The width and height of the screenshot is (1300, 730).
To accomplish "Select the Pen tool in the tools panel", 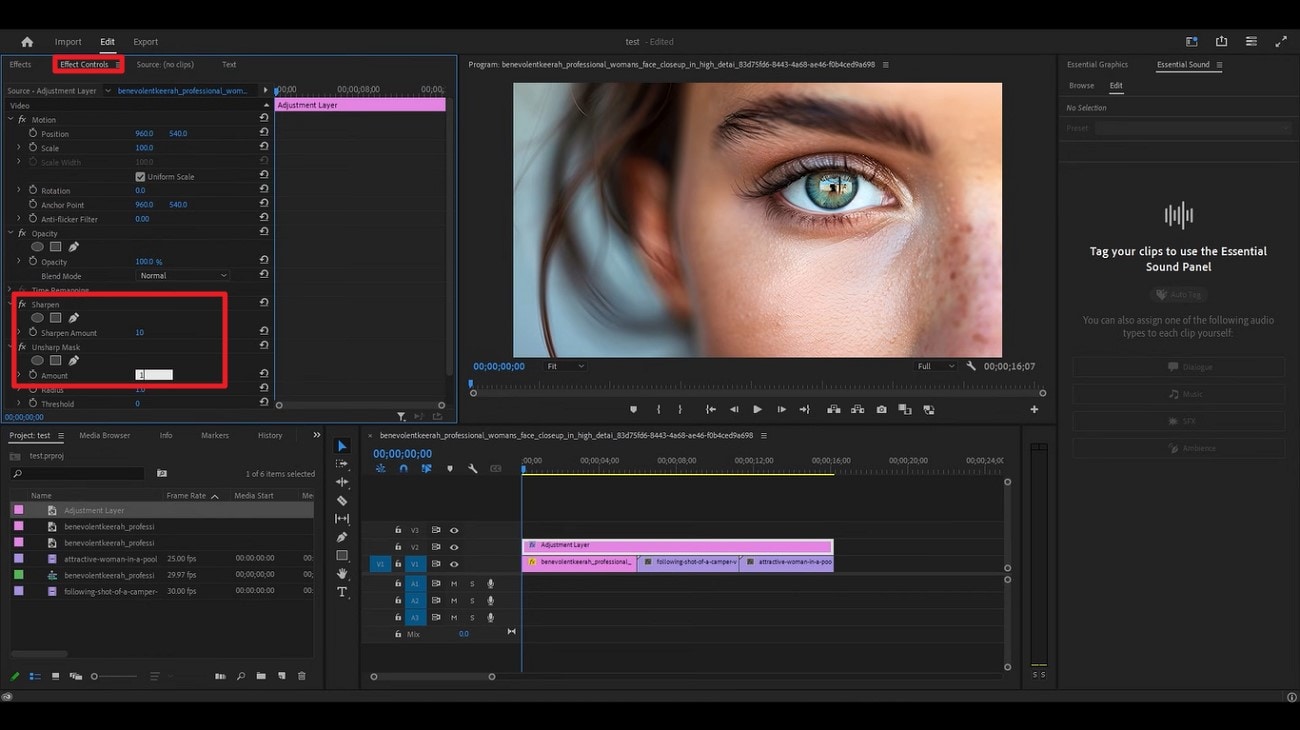I will [x=342, y=537].
